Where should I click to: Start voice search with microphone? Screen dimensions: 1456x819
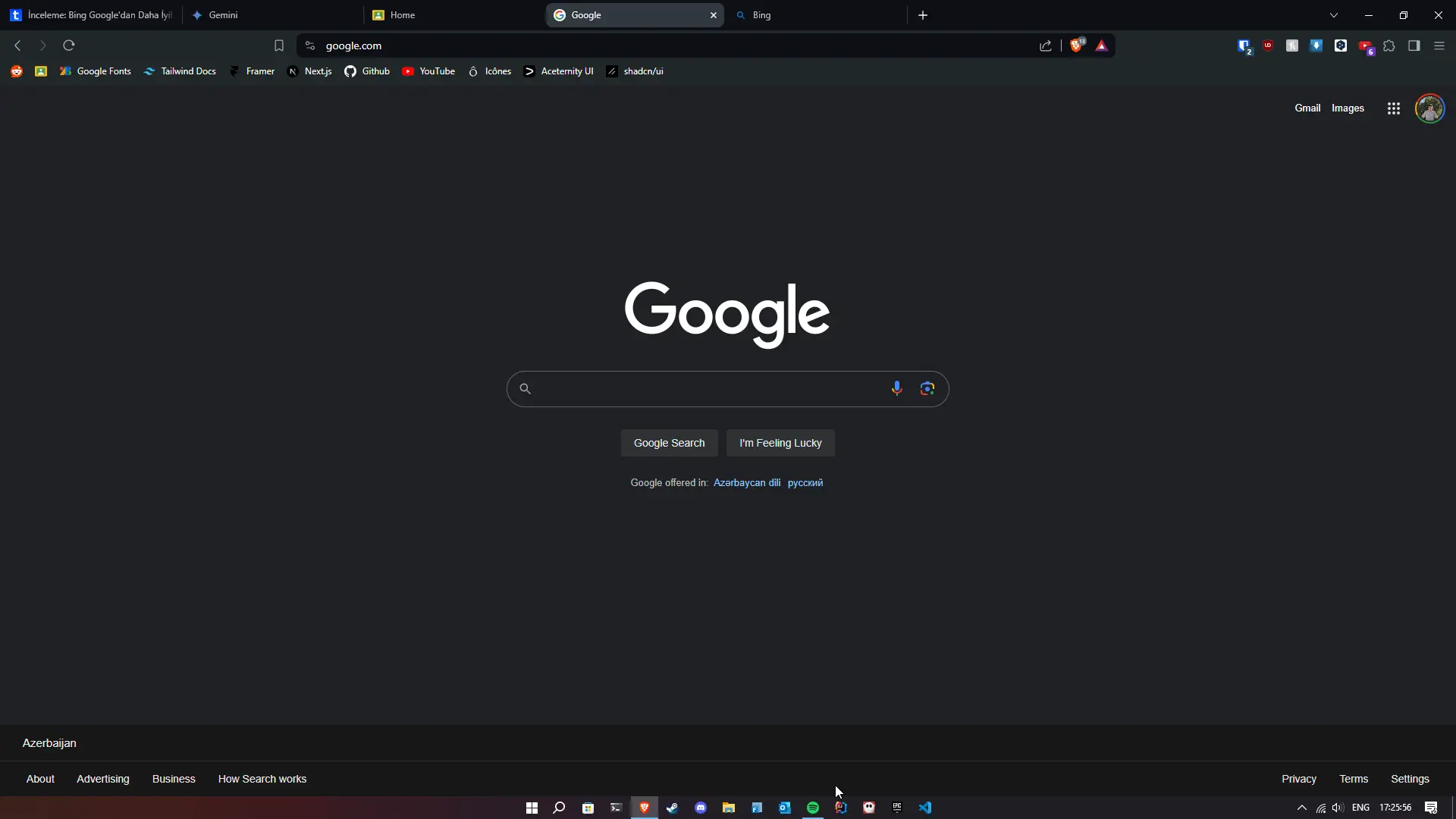[897, 388]
